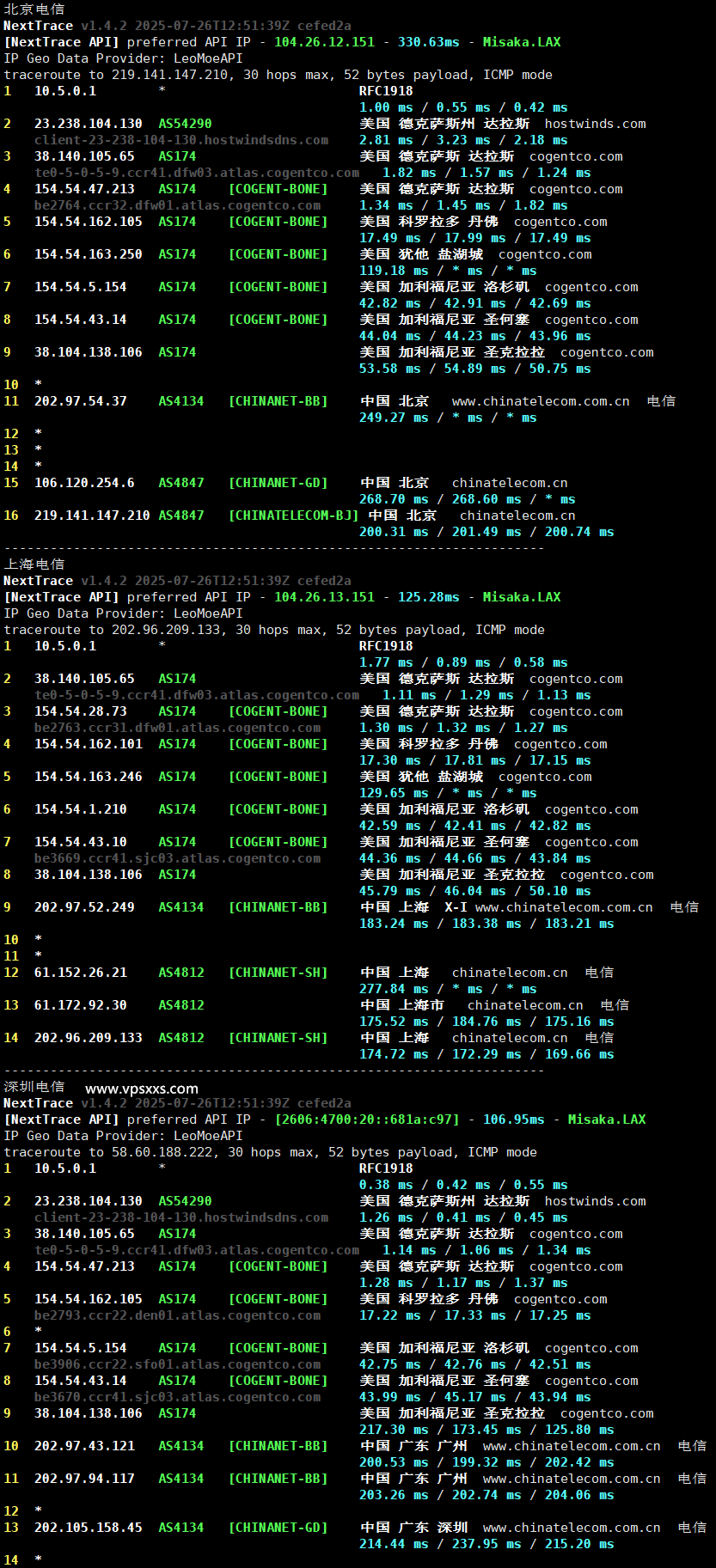Click the 330.63ms latency value

tap(428, 42)
